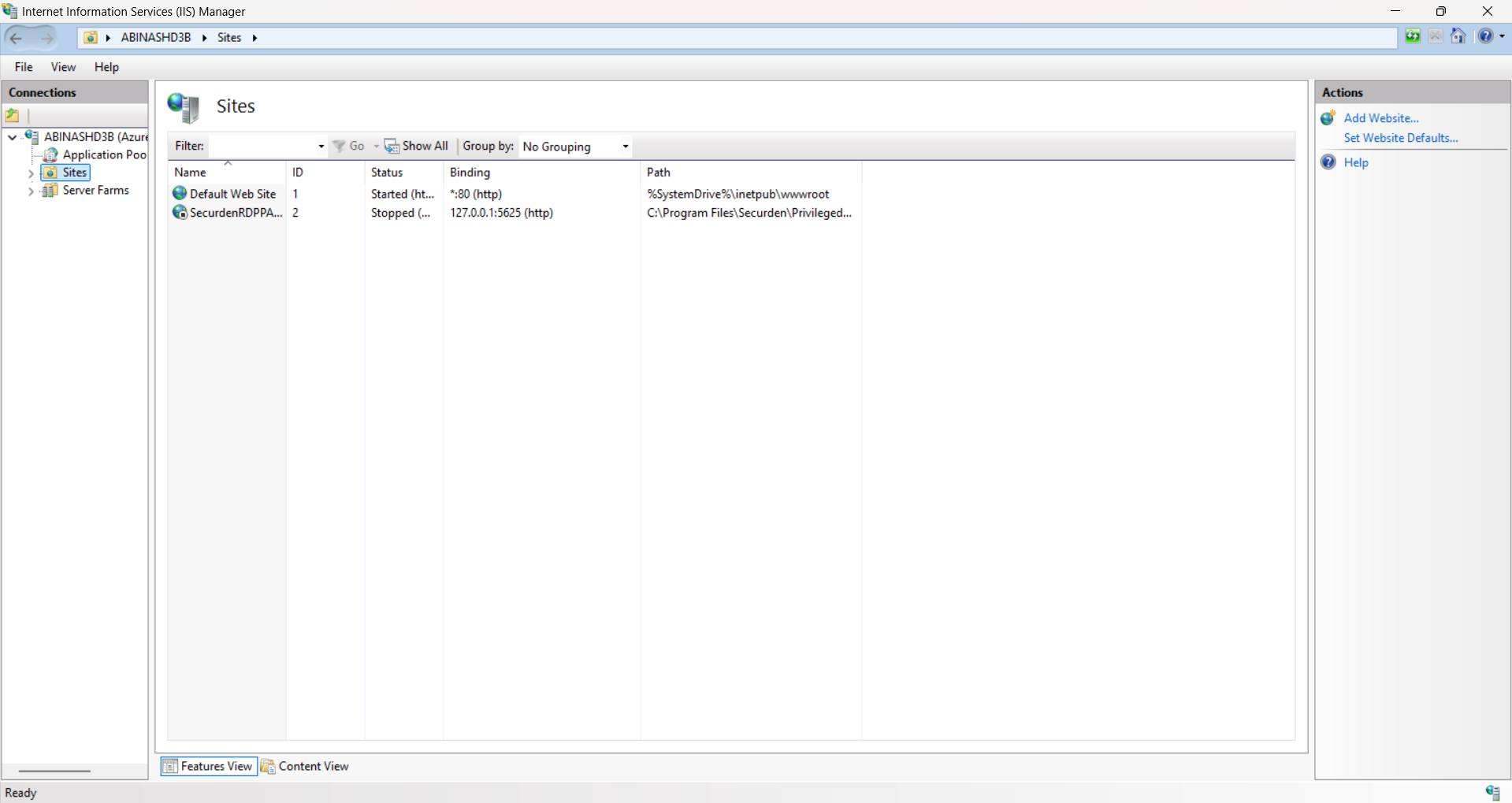Open the View menu
Viewport: 1512px width, 803px height.
tap(63, 67)
